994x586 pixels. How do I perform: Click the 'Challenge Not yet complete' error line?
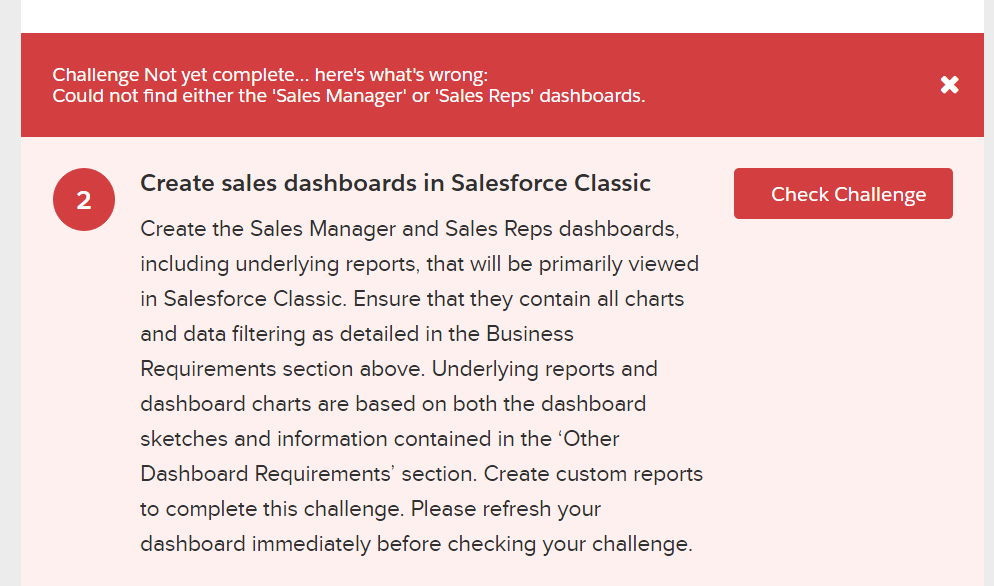(270, 75)
